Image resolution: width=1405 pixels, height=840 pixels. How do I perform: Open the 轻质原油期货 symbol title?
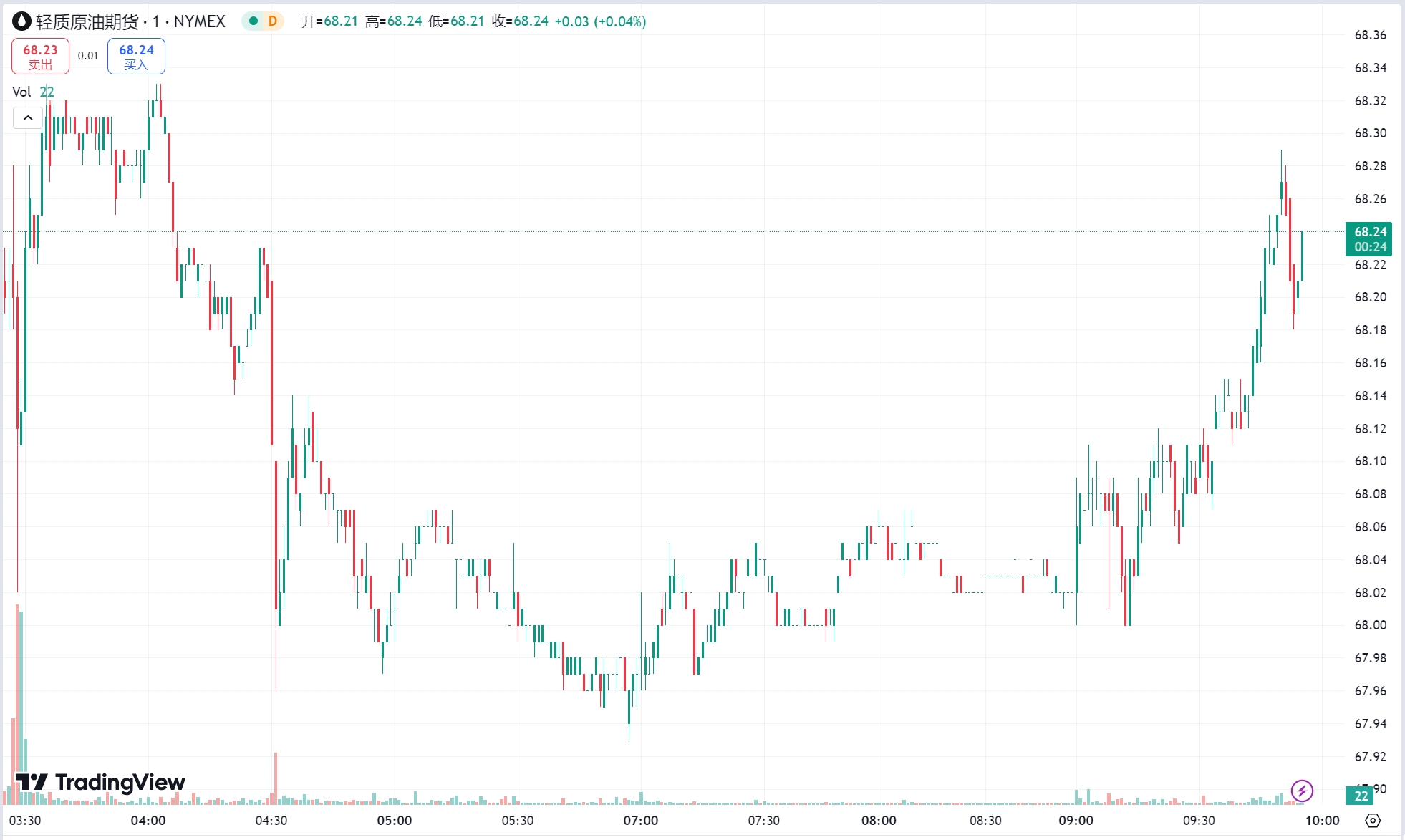click(x=87, y=21)
